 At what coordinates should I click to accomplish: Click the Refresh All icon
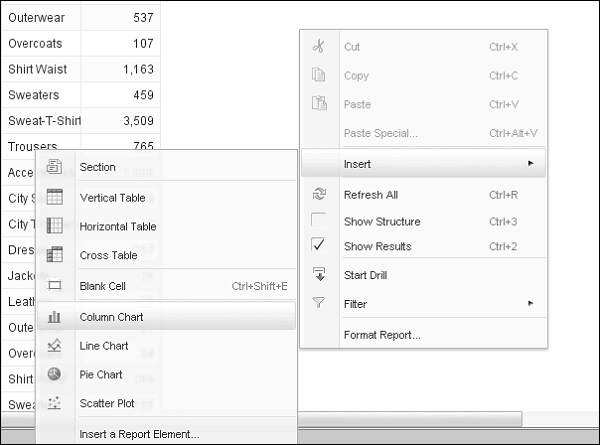(x=319, y=195)
